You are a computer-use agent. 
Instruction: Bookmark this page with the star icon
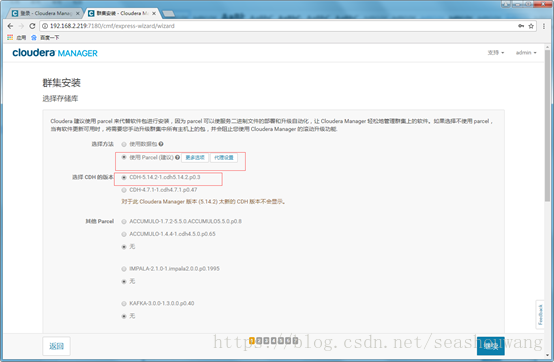[x=531, y=26]
